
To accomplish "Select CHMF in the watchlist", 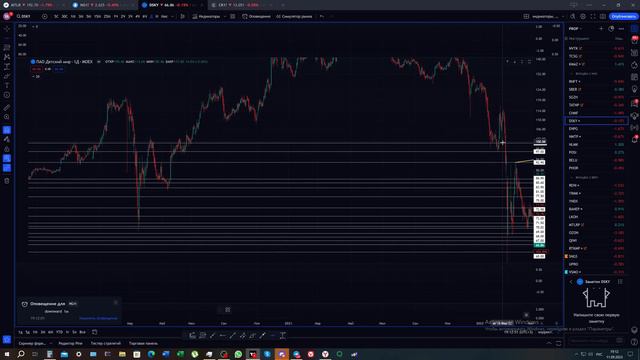I will pyautogui.click(x=596, y=113).
